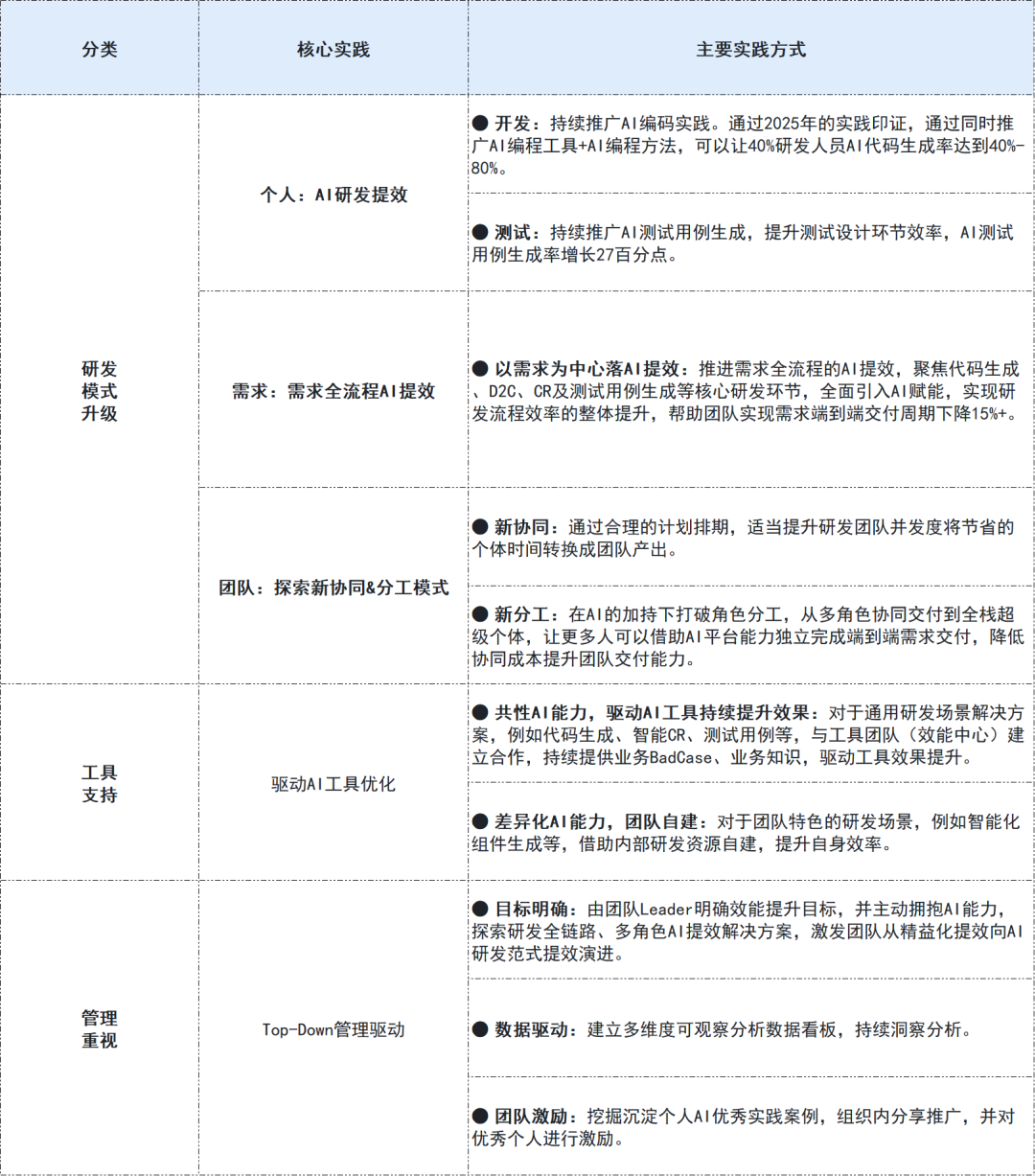Click the bullet icon before 新协同
Screen dimensions: 1035x1176
[x=479, y=524]
